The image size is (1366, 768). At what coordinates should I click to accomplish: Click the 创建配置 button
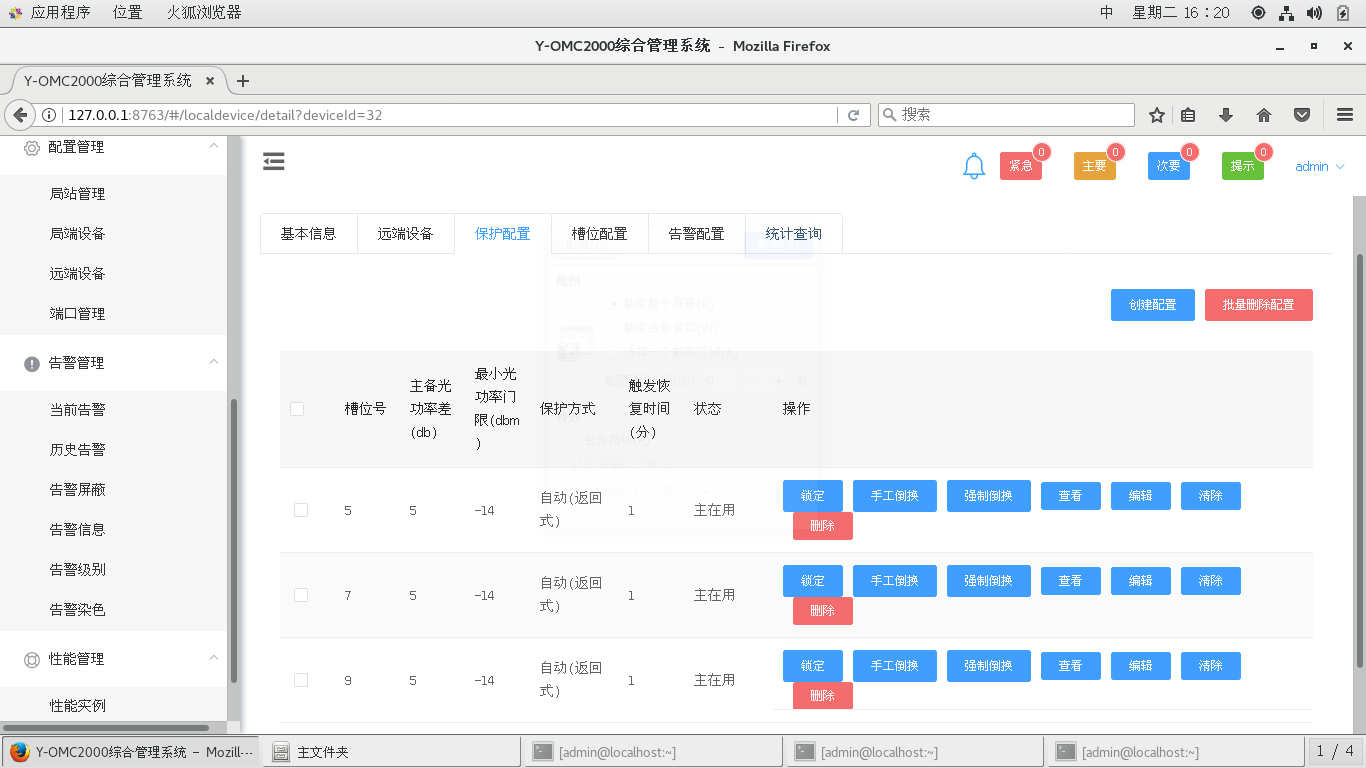(x=1152, y=305)
